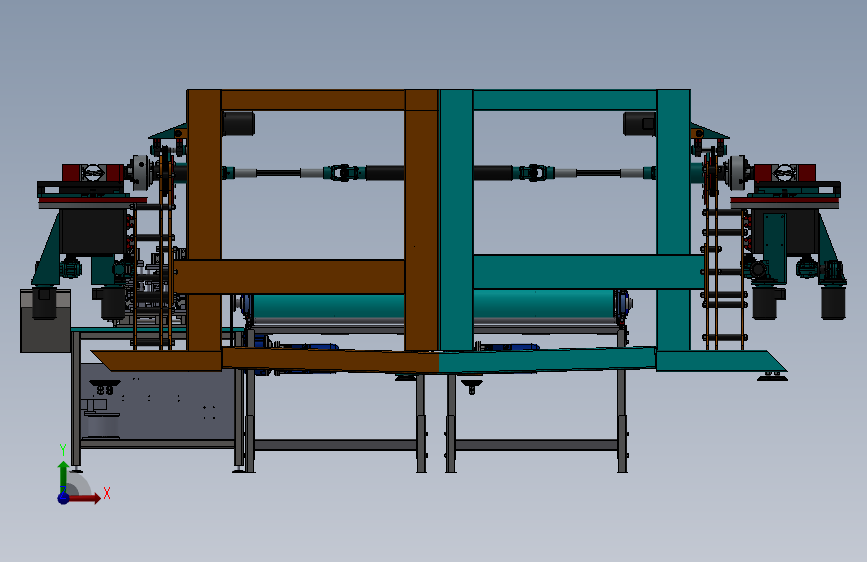Image resolution: width=867 pixels, height=562 pixels.
Task: Select the brown base foot at bottom left
Action: [156, 360]
